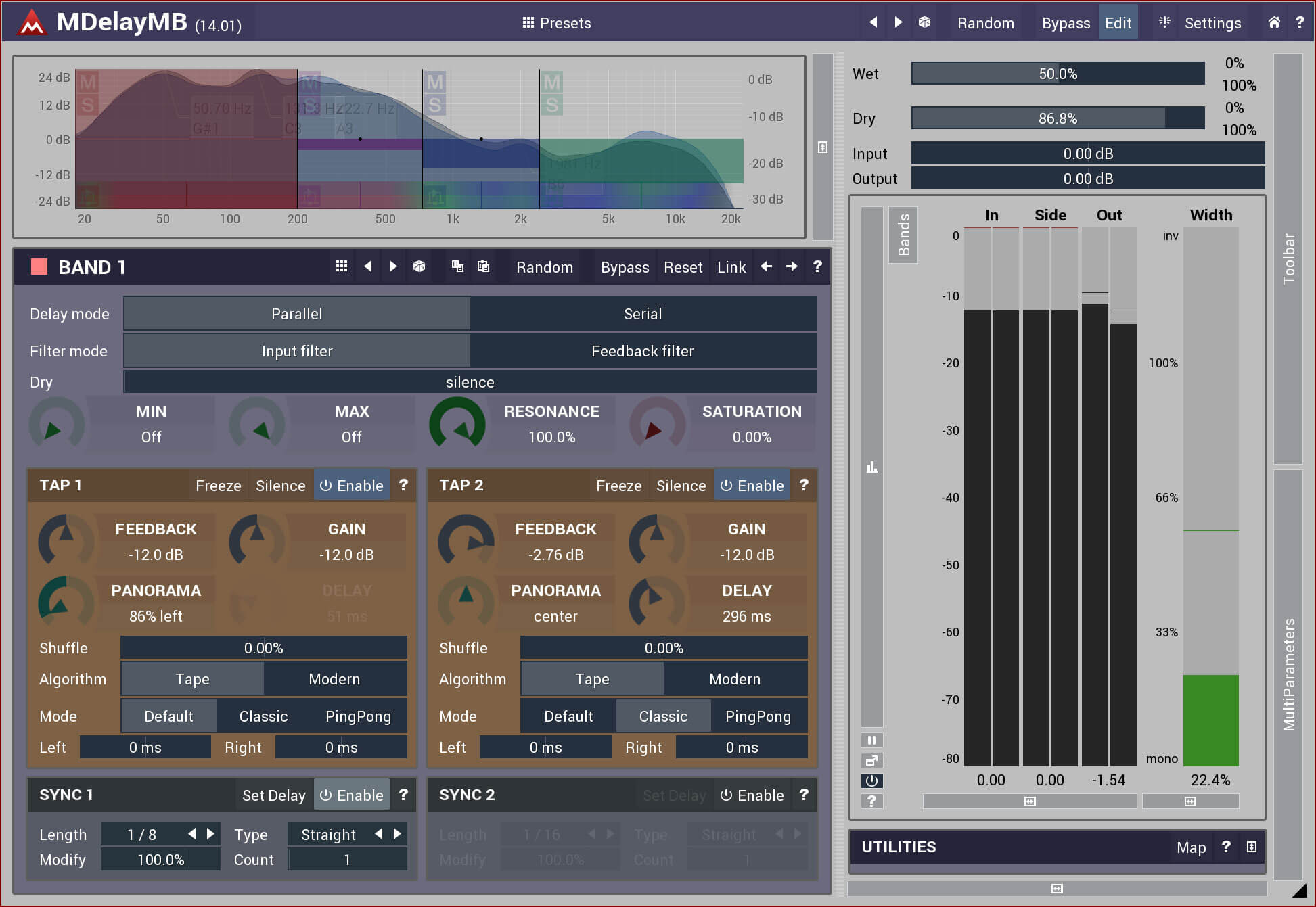The height and width of the screenshot is (907, 1316).
Task: Randomize Band 1 with dice icon
Action: click(419, 266)
